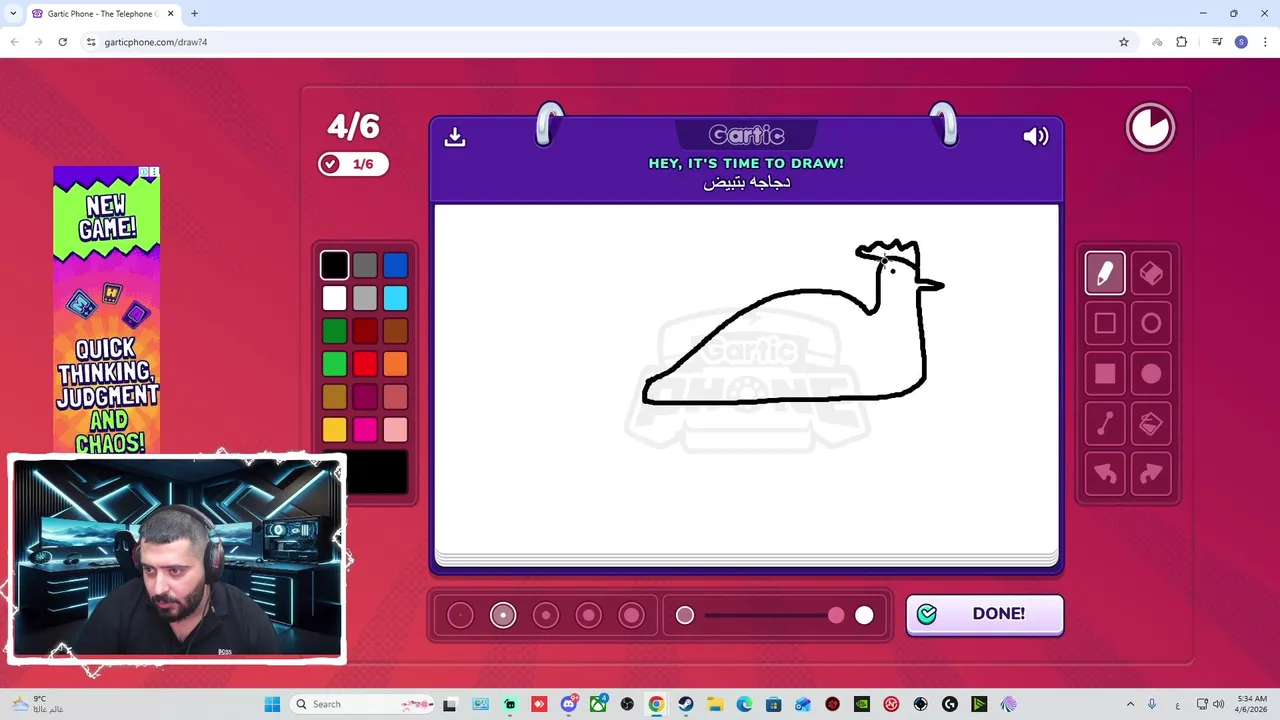Pick the light pink color swatch
The image size is (1280, 720).
395,430
